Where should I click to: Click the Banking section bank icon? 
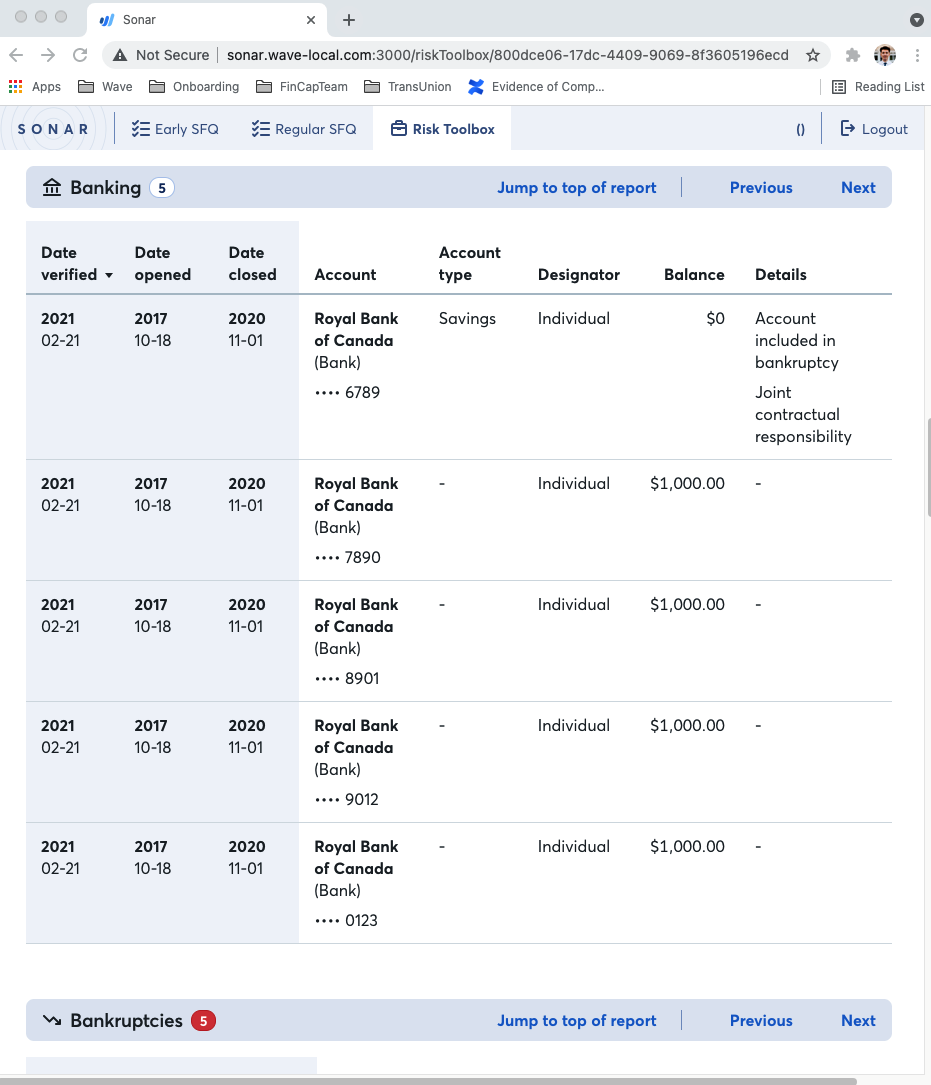coord(52,188)
